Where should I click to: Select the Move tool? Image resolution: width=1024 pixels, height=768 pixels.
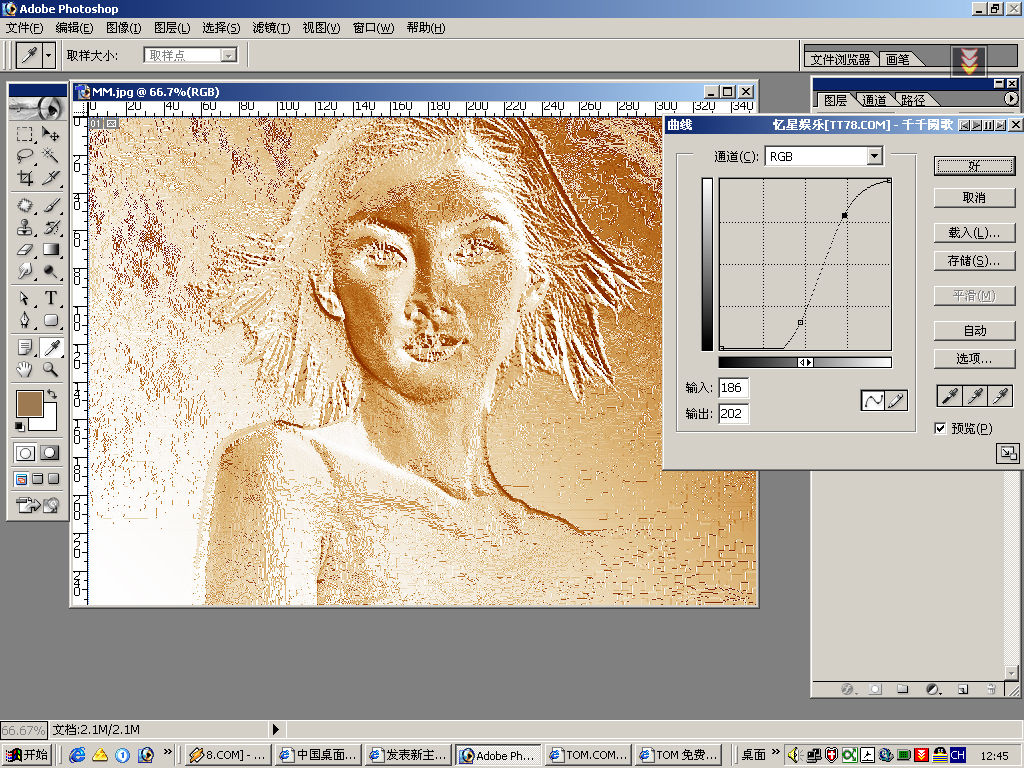point(50,135)
